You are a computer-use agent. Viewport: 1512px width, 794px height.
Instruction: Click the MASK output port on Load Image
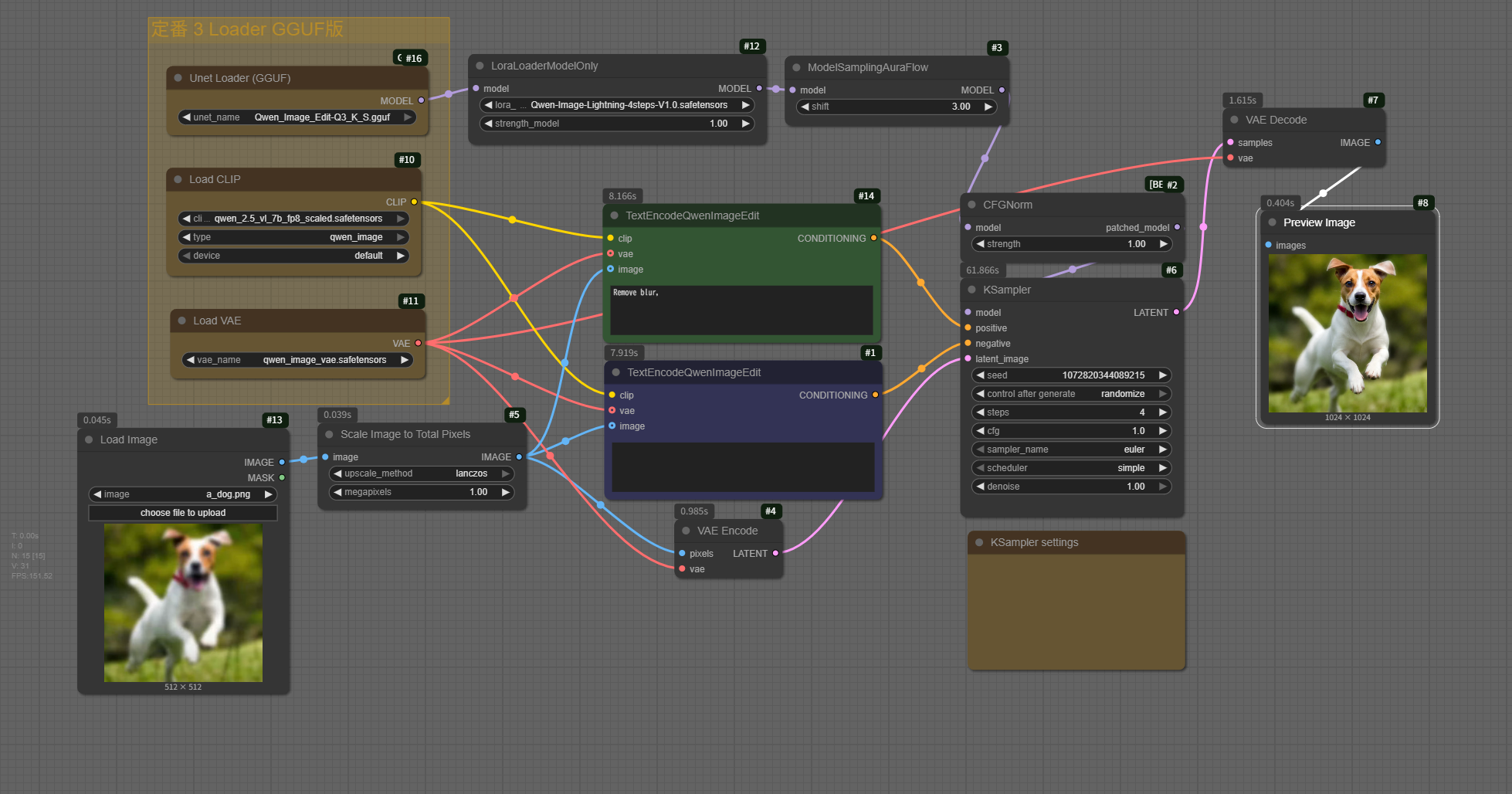coord(282,477)
